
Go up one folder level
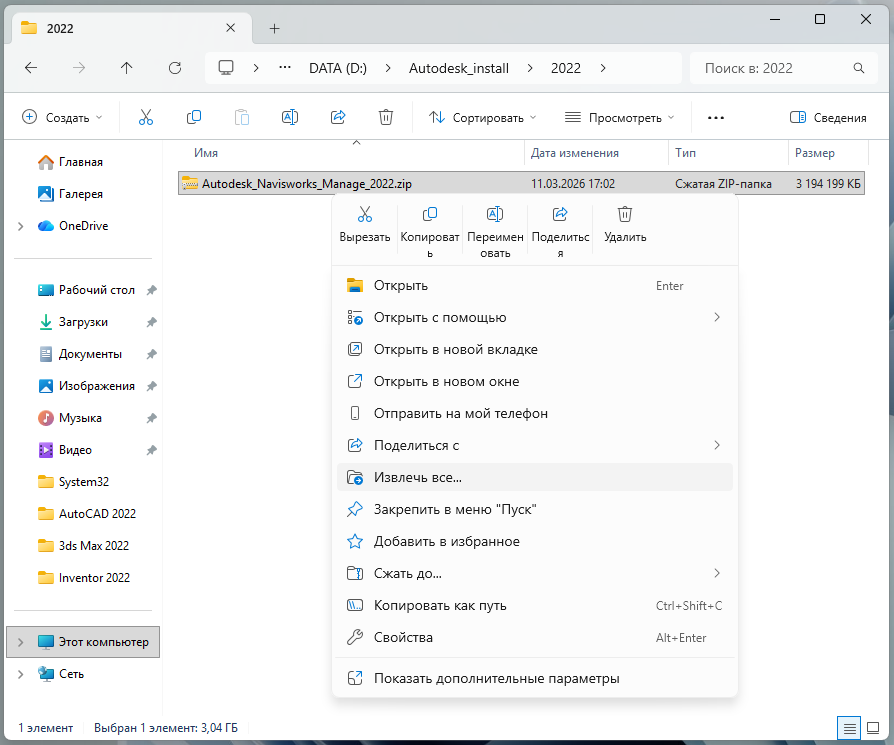pyautogui.click(x=123, y=68)
